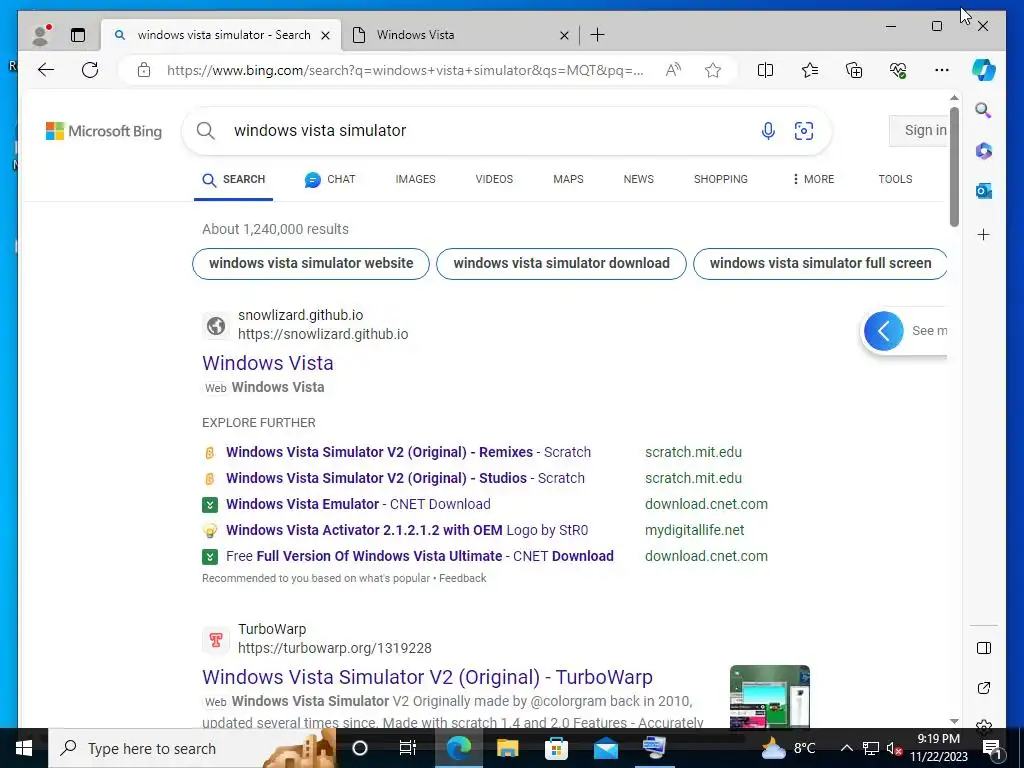Open the Favorites list icon
The image size is (1024, 768).
(x=810, y=70)
